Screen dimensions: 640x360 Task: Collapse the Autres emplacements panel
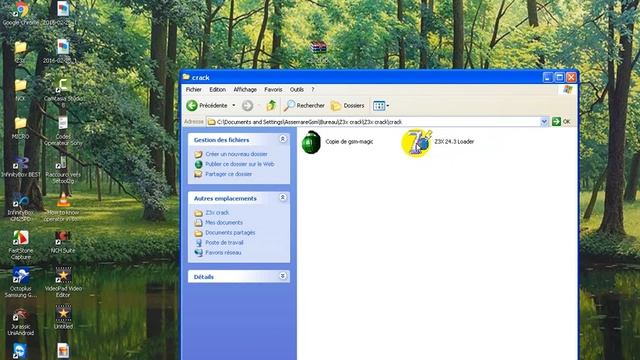(282, 198)
